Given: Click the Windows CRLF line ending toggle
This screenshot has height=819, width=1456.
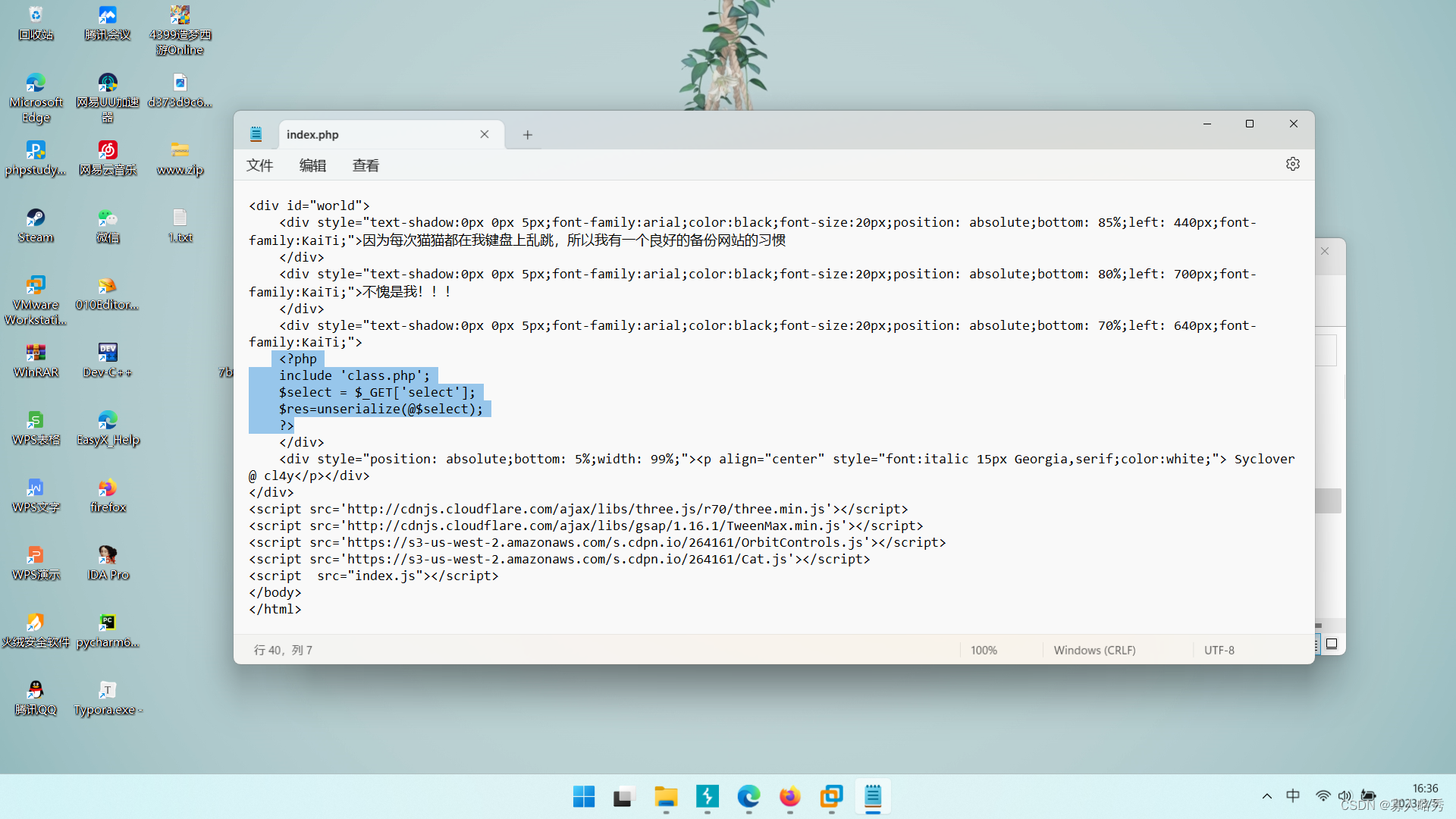Looking at the screenshot, I should coord(1094,650).
